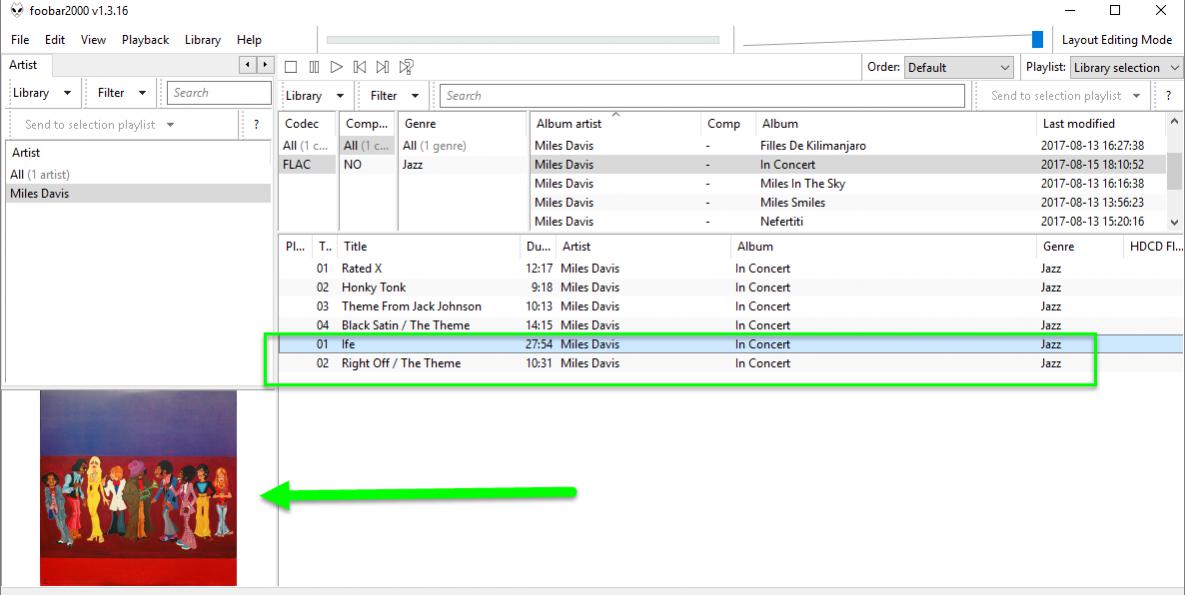
Task: Click the album cover art thumbnail
Action: (x=138, y=487)
